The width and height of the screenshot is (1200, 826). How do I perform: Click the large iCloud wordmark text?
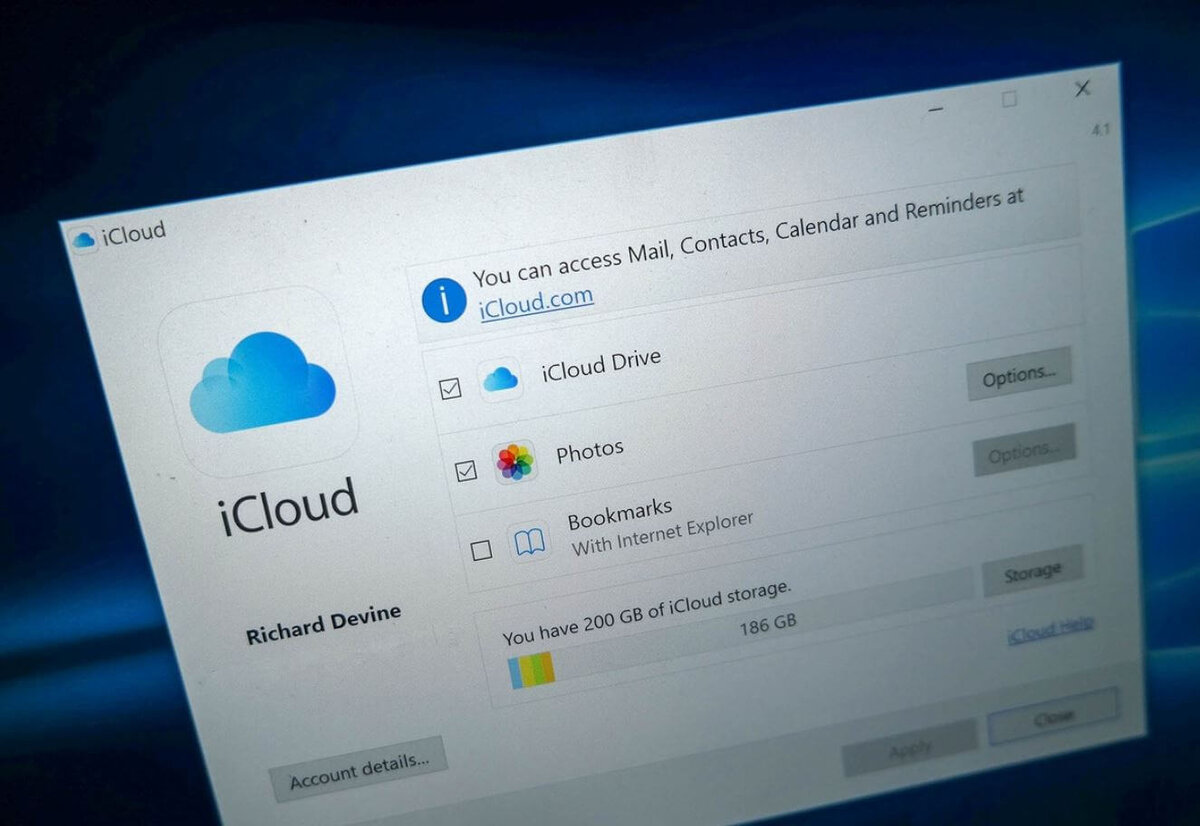pos(288,507)
